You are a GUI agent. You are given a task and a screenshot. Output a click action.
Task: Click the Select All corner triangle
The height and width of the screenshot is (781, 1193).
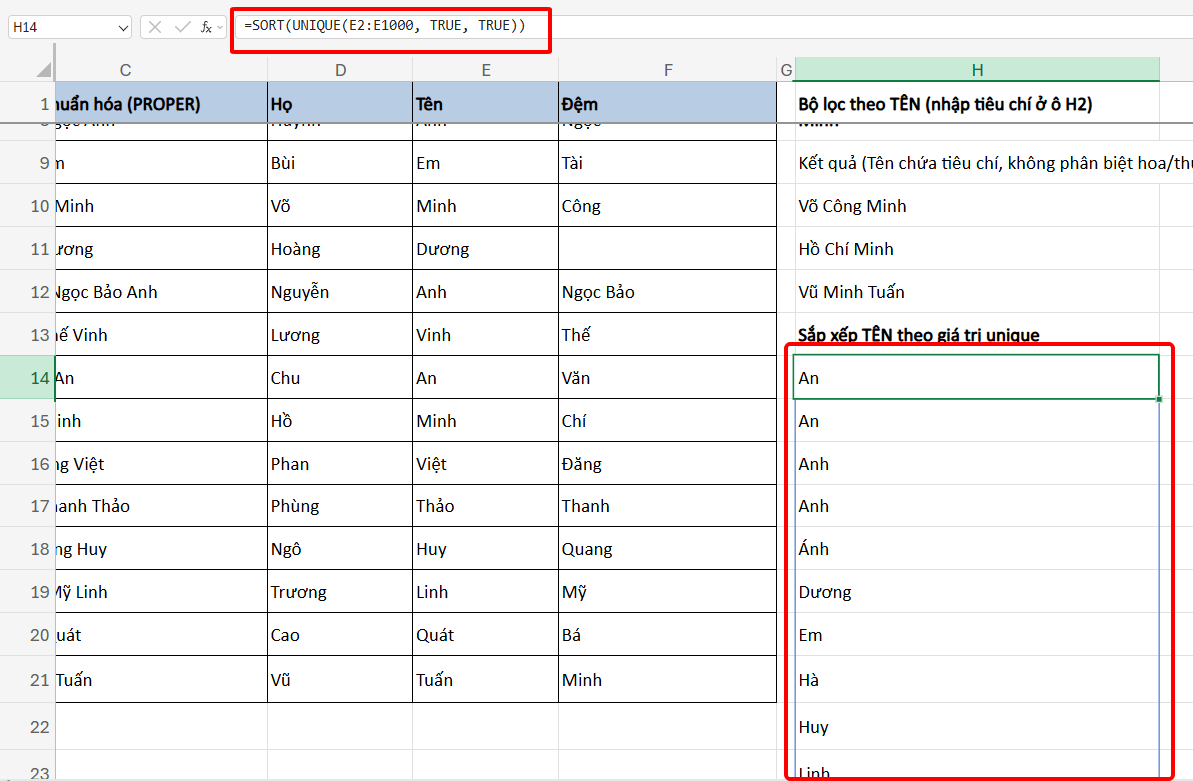(43, 70)
